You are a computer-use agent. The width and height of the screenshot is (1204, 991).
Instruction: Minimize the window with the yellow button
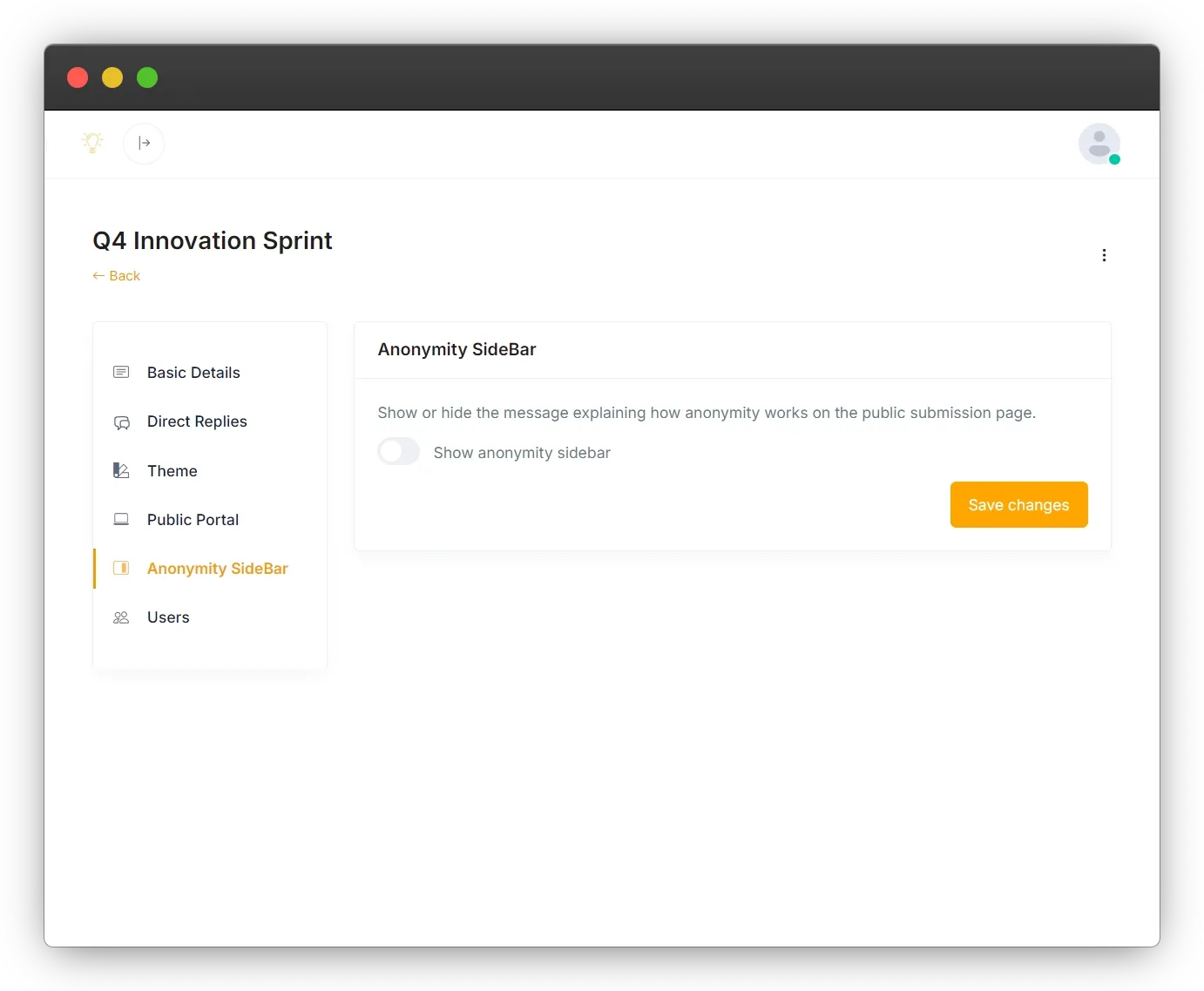pos(112,78)
